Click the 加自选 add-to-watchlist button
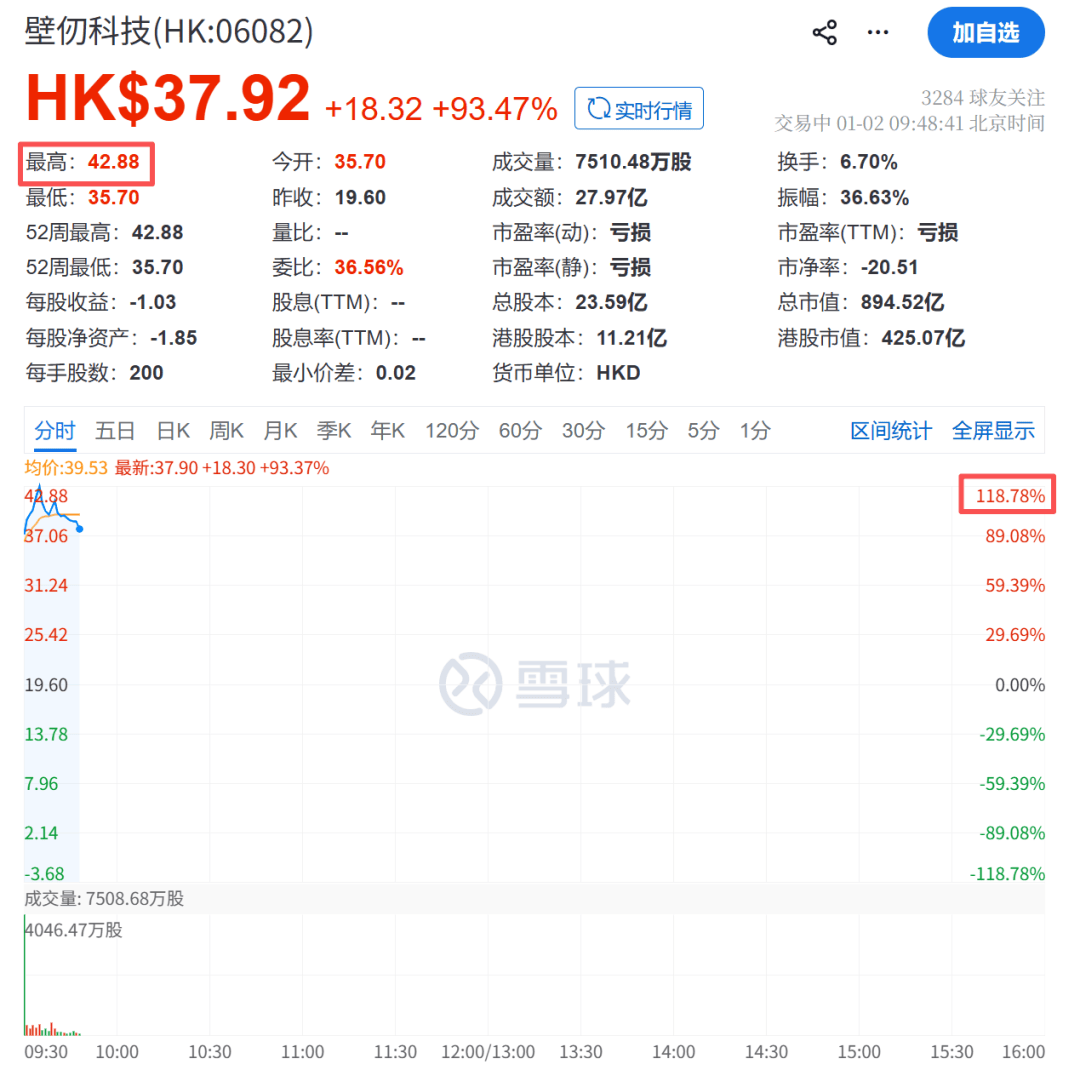The image size is (1080, 1070). 986,32
